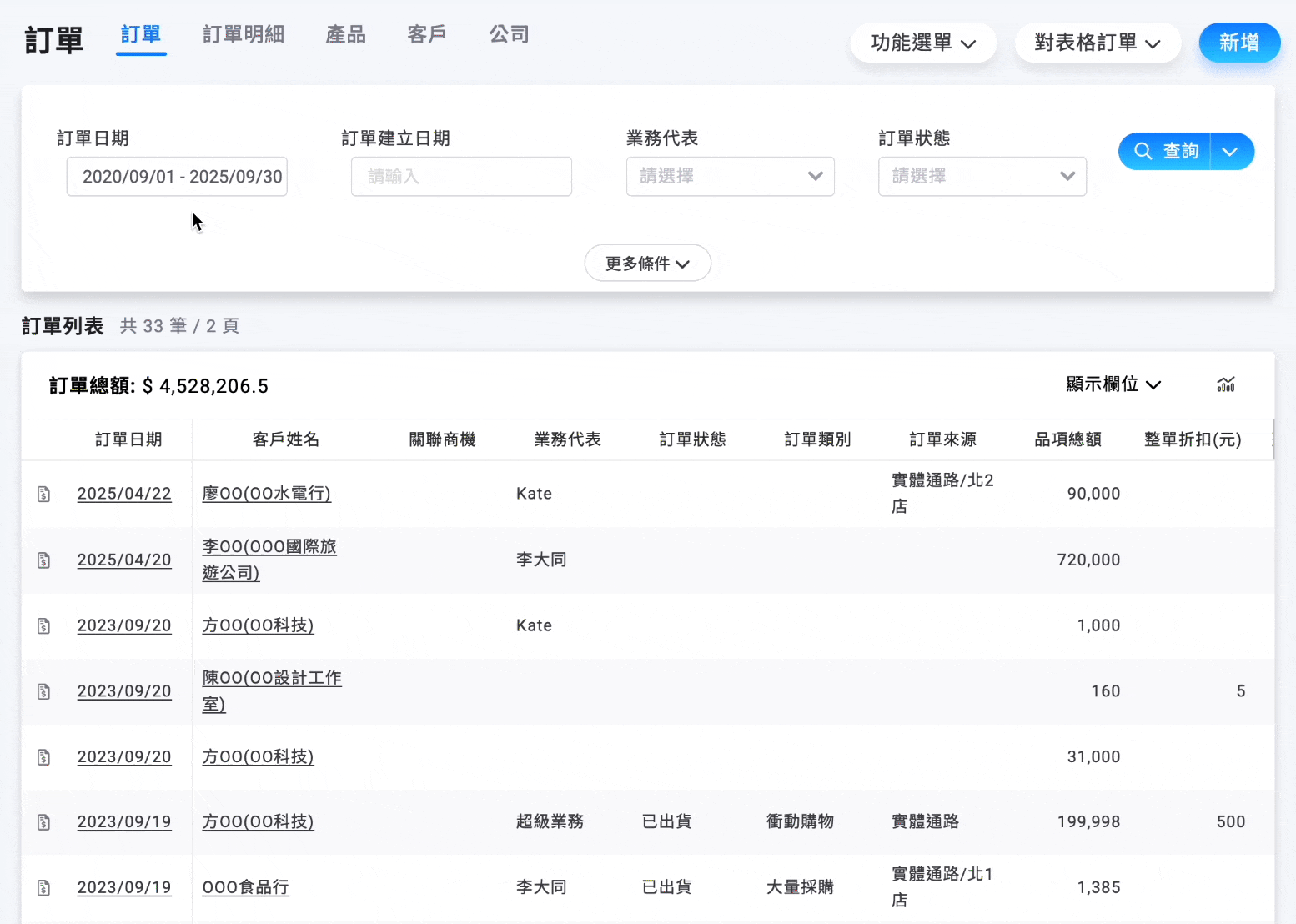Click the invoice icon for 李OO's 2025/04/20 order
Viewport: 1296px width, 924px height.
click(44, 560)
